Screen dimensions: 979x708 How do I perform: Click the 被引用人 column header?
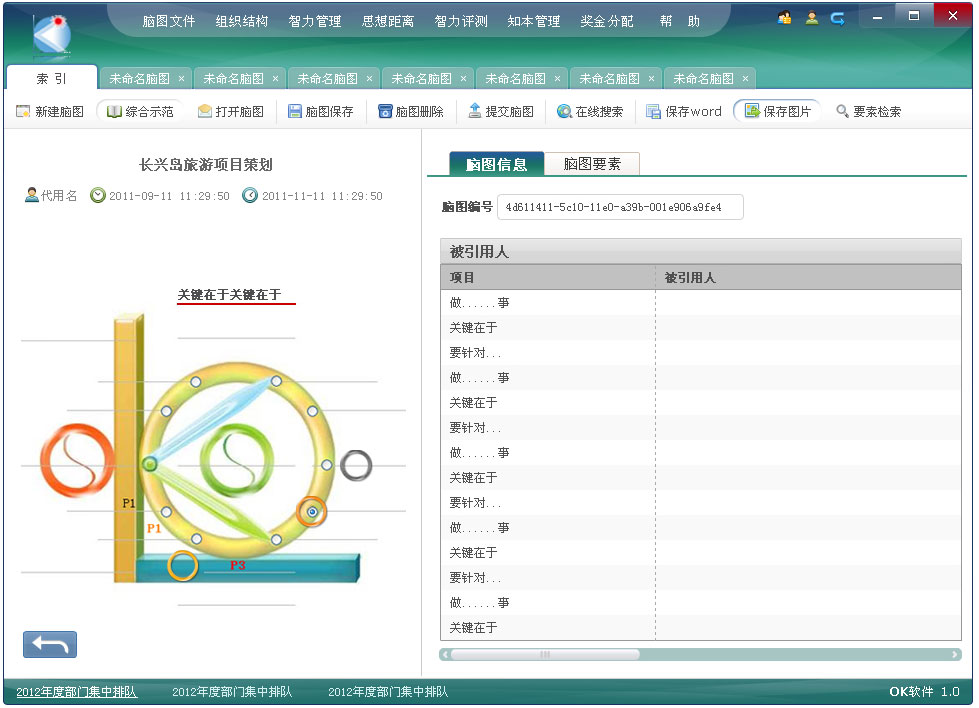tap(809, 277)
